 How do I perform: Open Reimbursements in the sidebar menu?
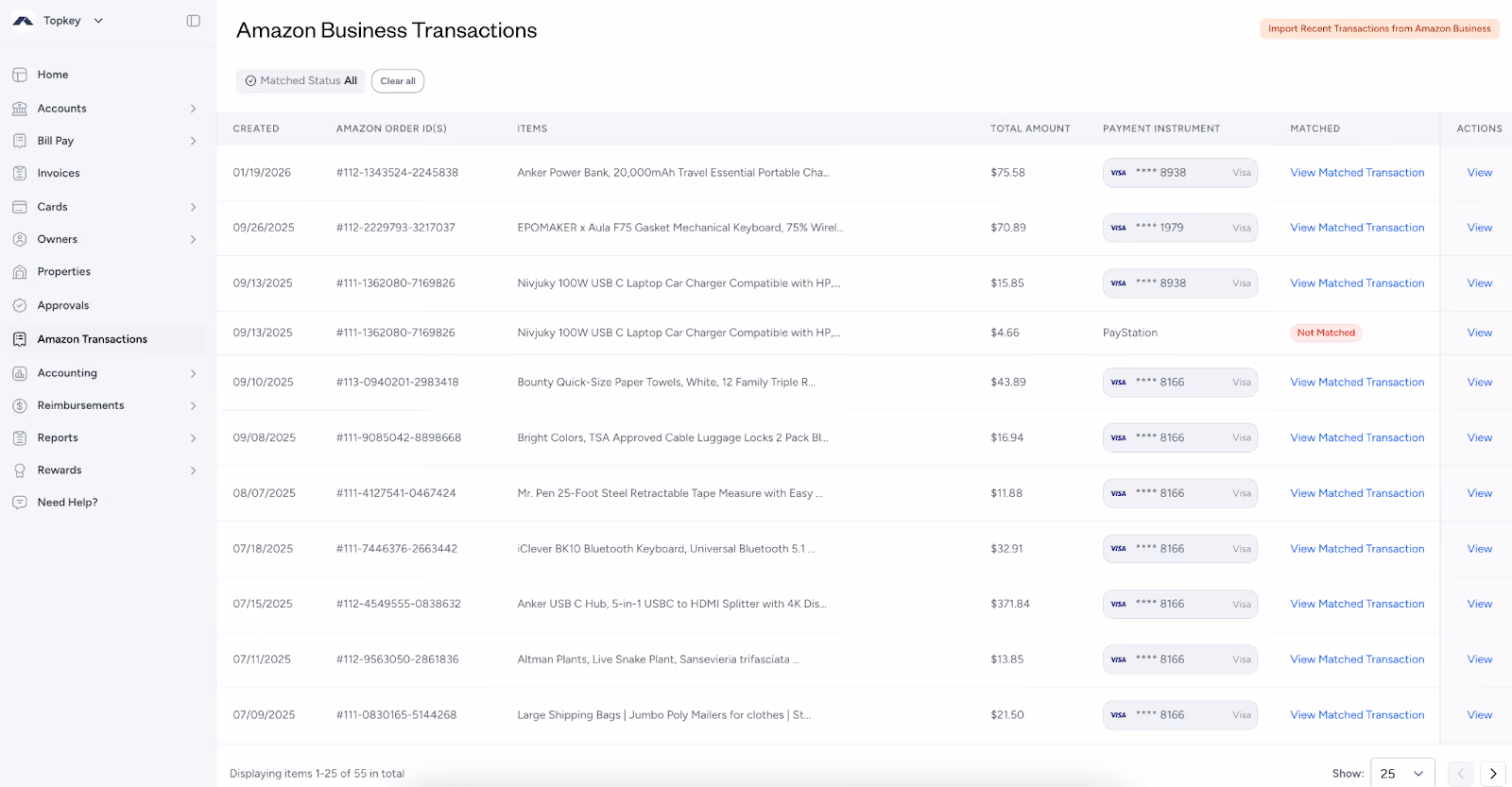point(80,405)
